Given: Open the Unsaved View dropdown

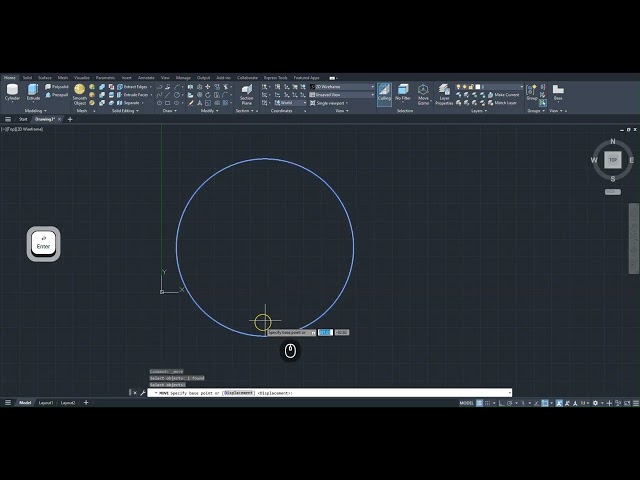Looking at the screenshot, I should coord(342,95).
